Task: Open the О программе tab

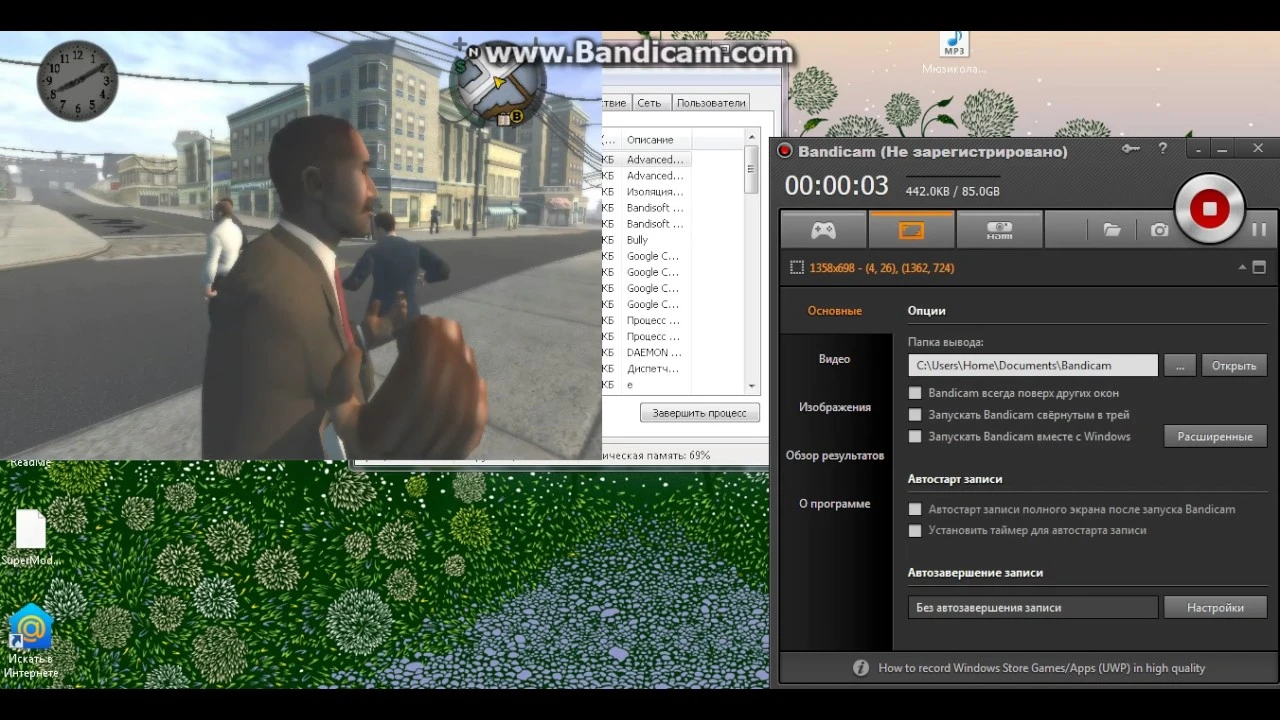Action: coord(835,503)
